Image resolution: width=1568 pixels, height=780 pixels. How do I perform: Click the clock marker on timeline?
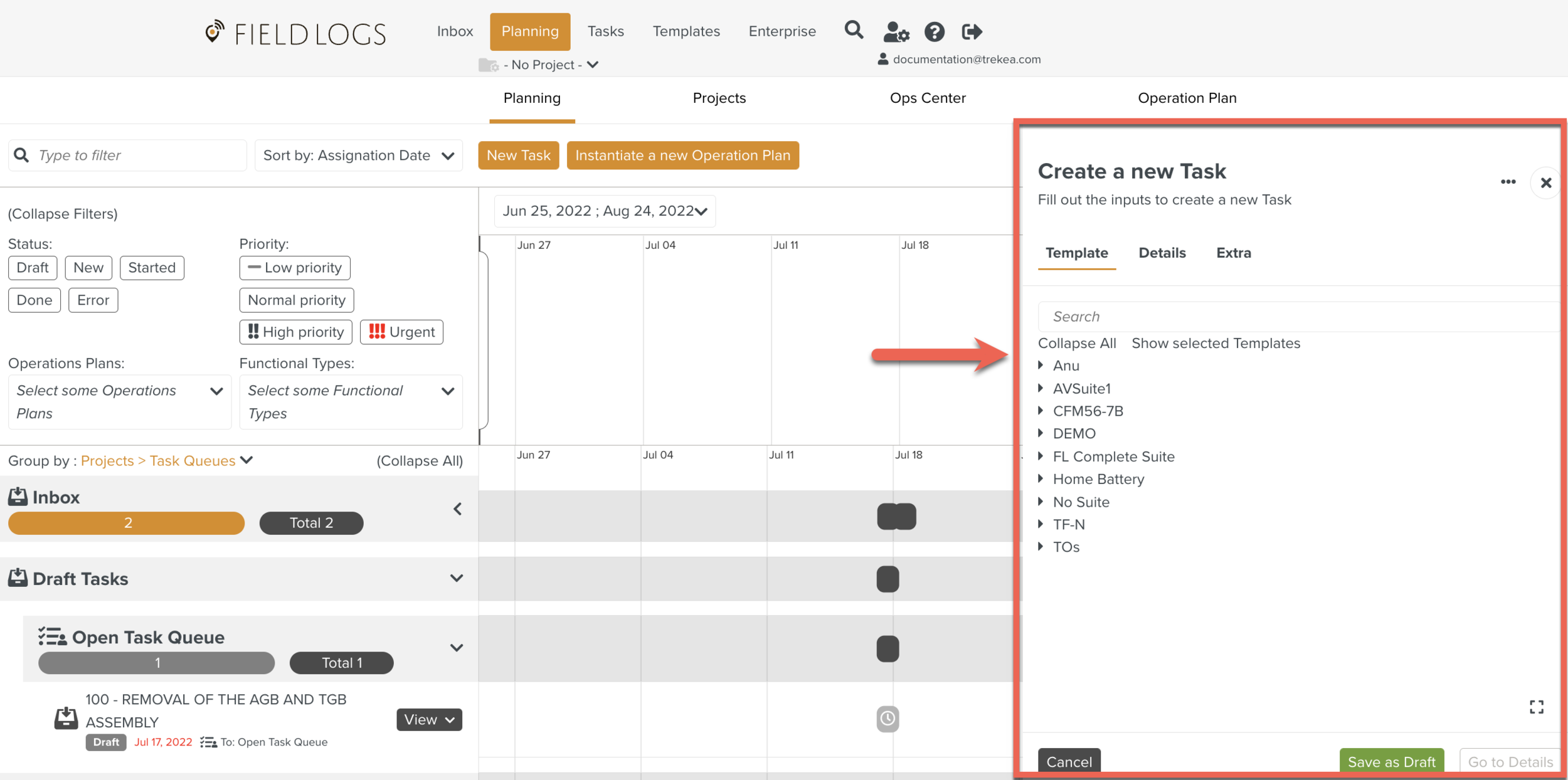click(887, 719)
